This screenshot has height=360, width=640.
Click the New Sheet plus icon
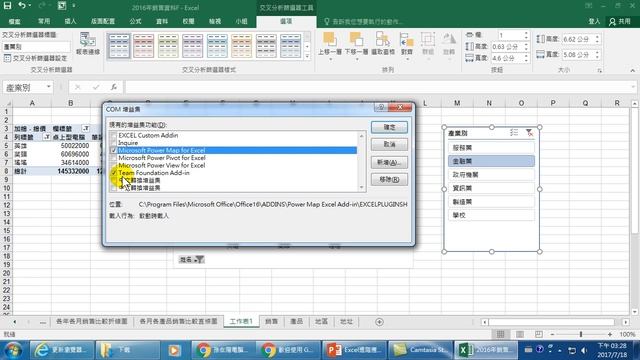379,322
